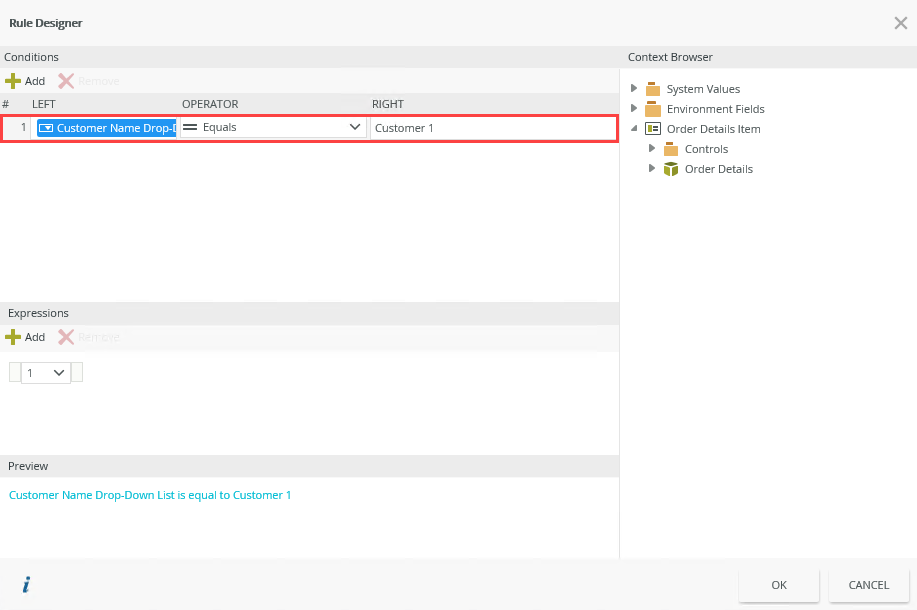The height and width of the screenshot is (610, 917).
Task: Select the Environment Fields folder icon
Action: 653,109
